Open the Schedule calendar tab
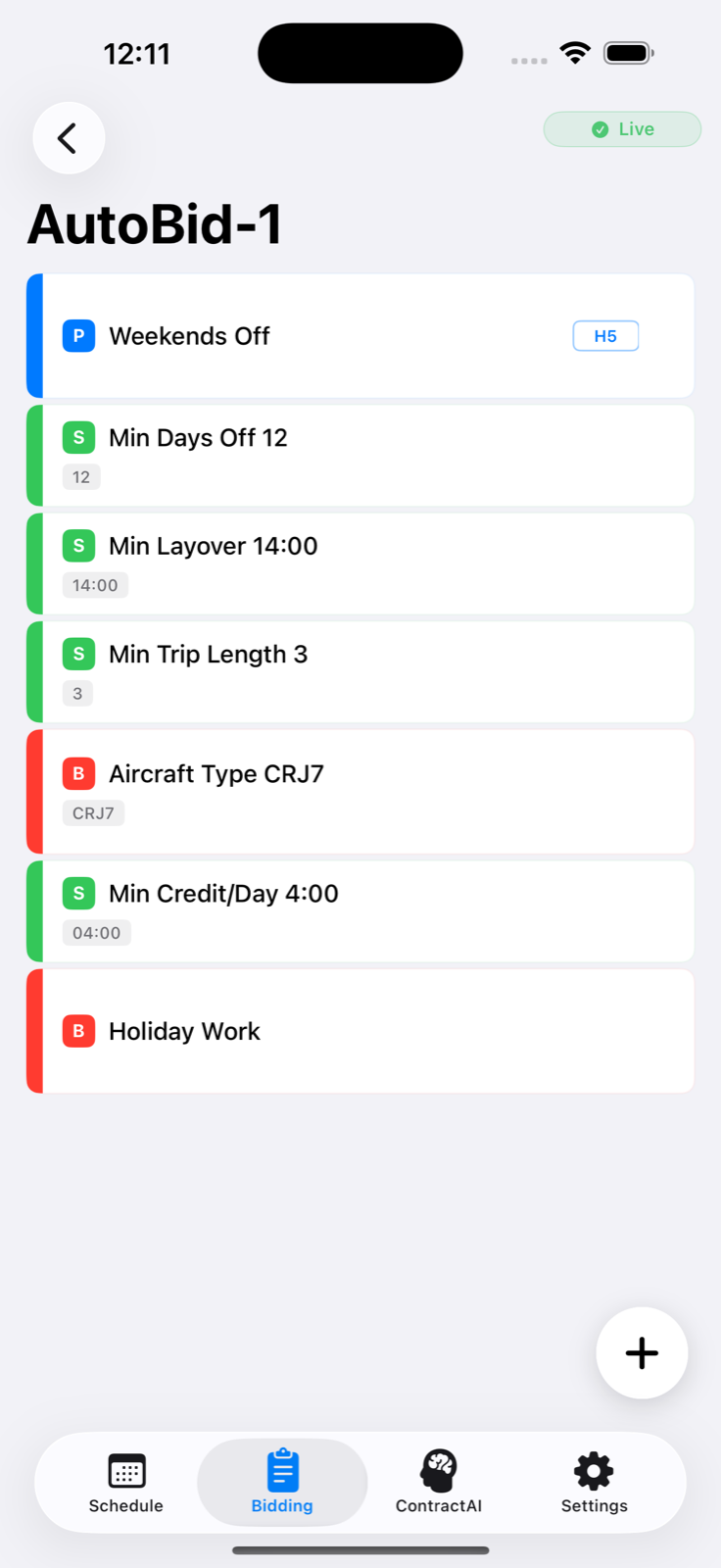This screenshot has height=1568, width=721. (126, 1483)
